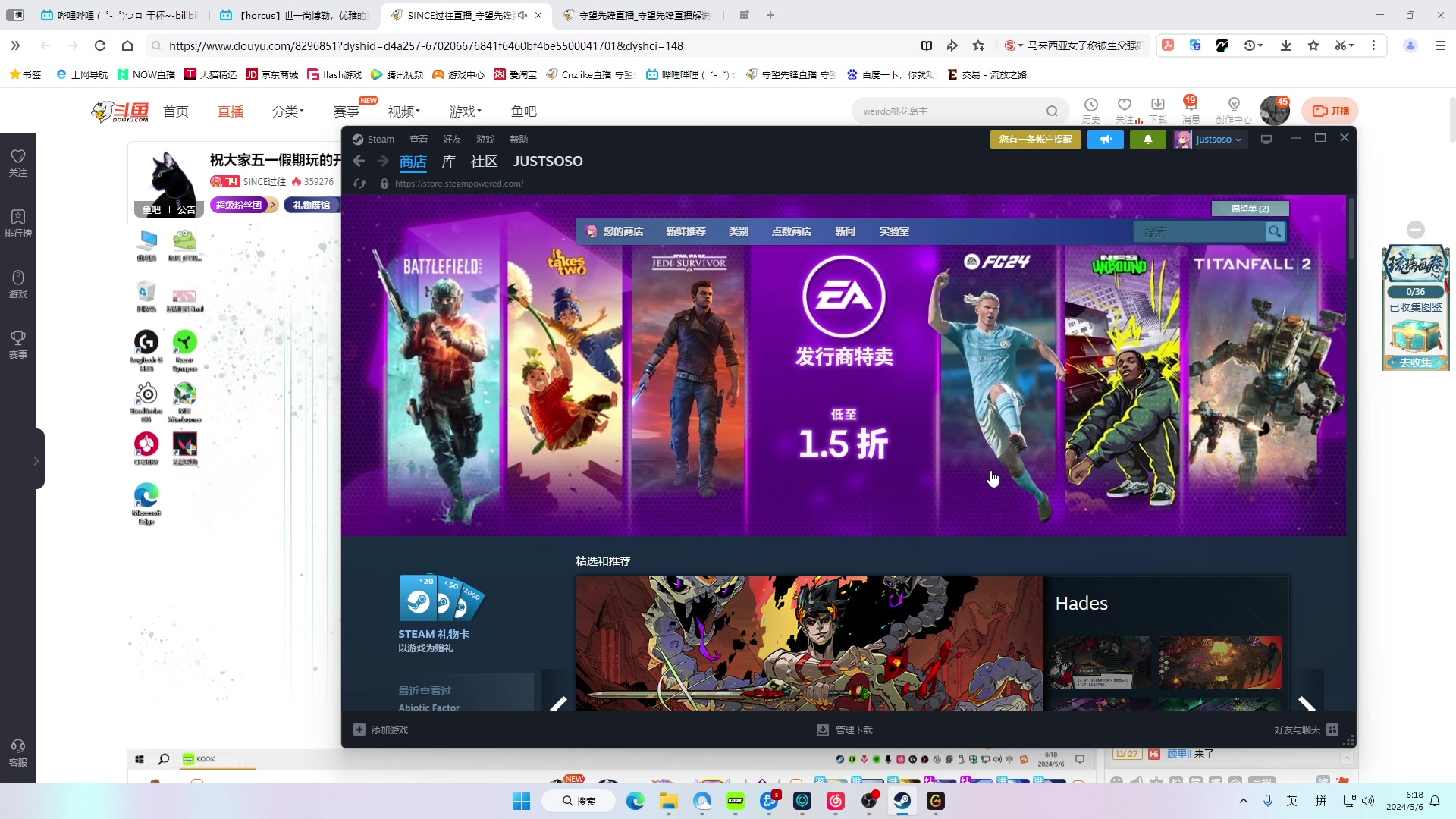The width and height of the screenshot is (1456, 819).
Task: Click 添加游戏 plus icon
Action: pos(359,730)
